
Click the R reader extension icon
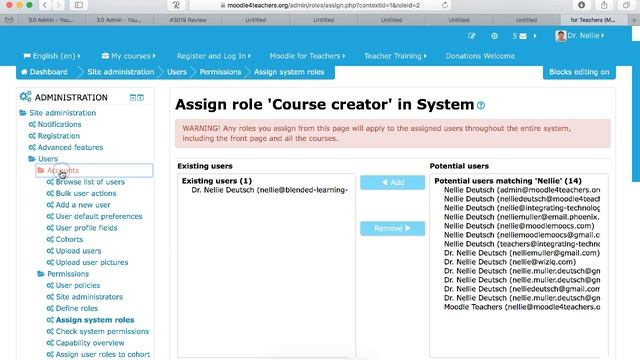point(176,5)
